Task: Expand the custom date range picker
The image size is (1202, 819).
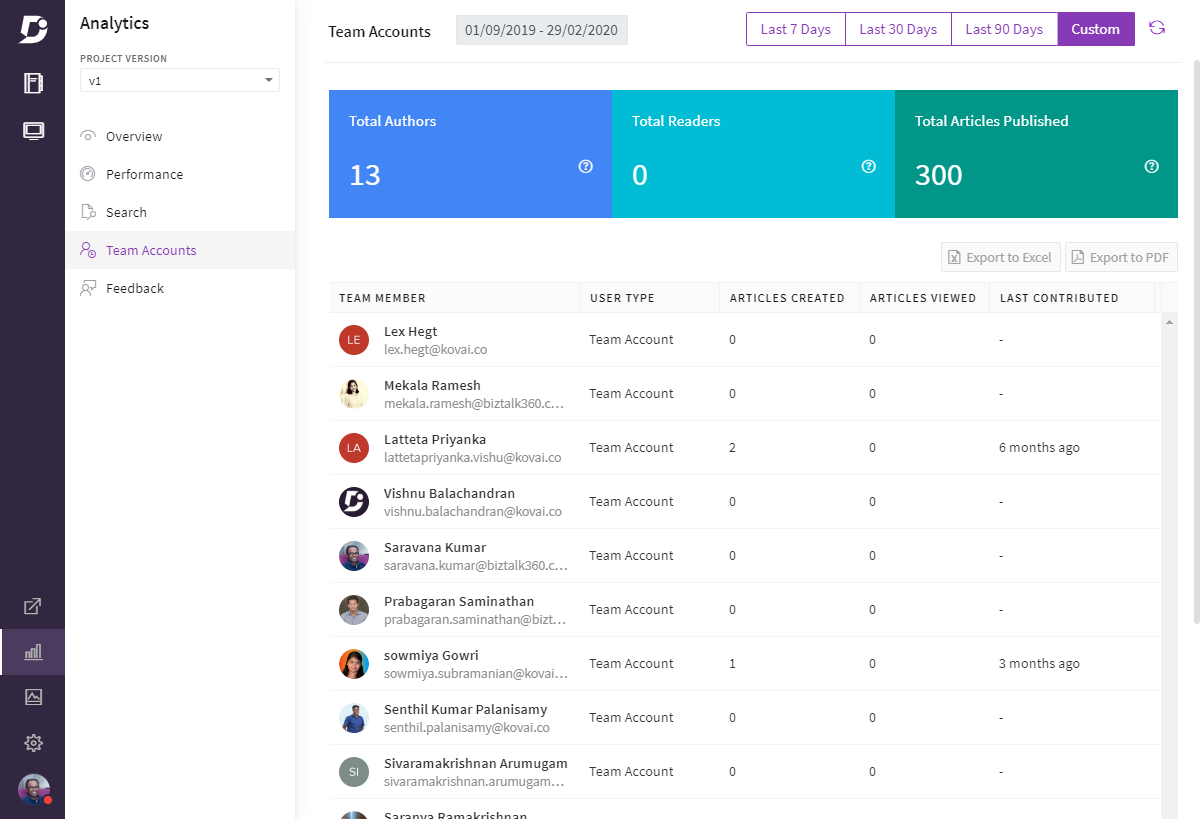Action: click(x=541, y=29)
